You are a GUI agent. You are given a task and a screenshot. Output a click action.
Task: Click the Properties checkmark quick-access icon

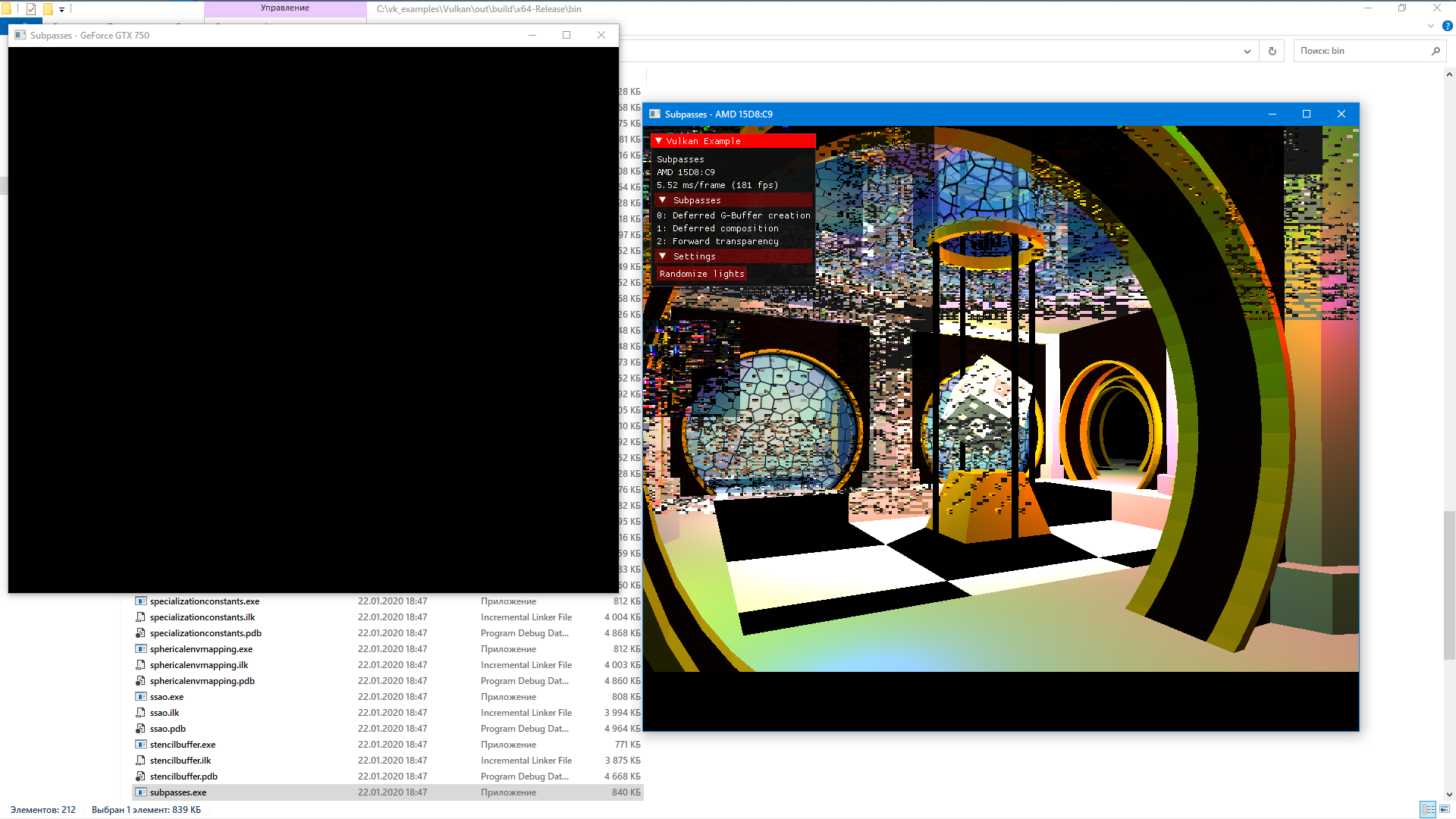31,9
